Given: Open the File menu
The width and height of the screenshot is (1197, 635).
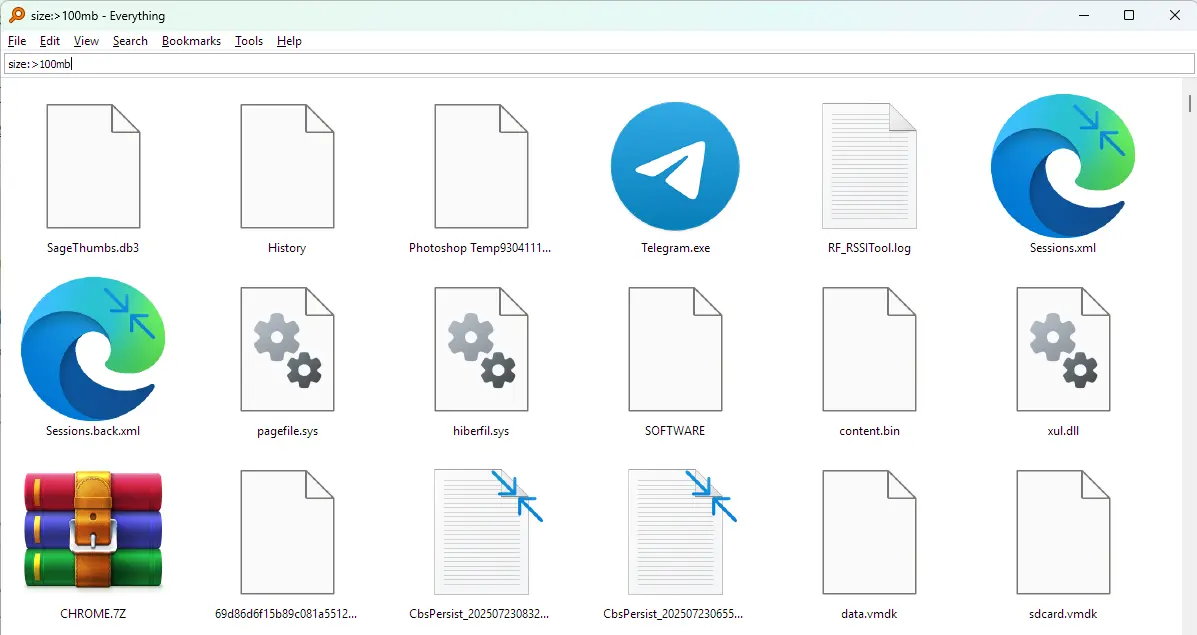Looking at the screenshot, I should click(17, 41).
